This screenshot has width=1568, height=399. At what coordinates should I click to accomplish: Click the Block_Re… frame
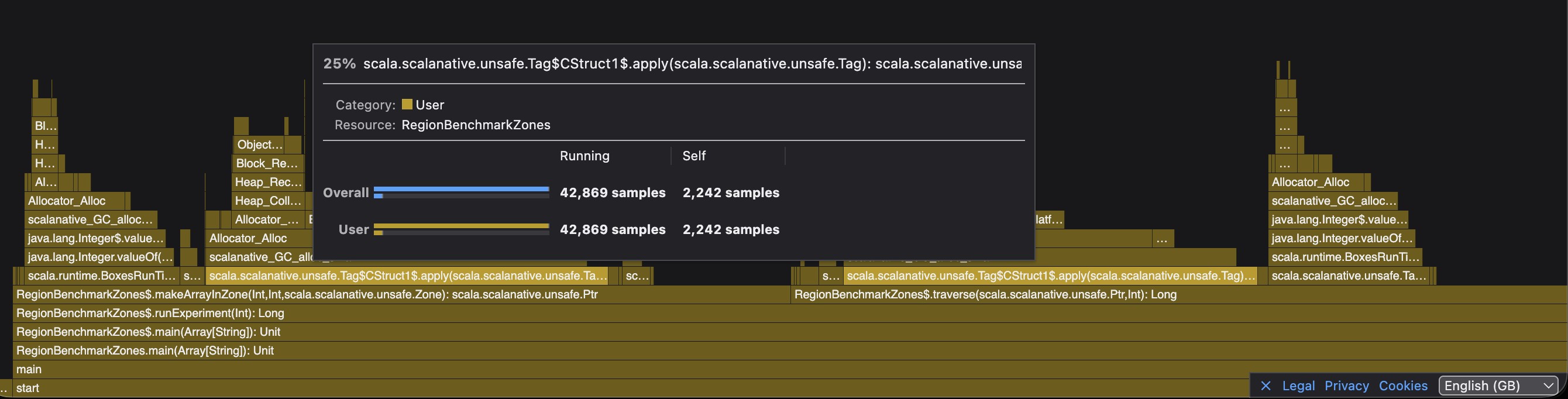(x=268, y=163)
